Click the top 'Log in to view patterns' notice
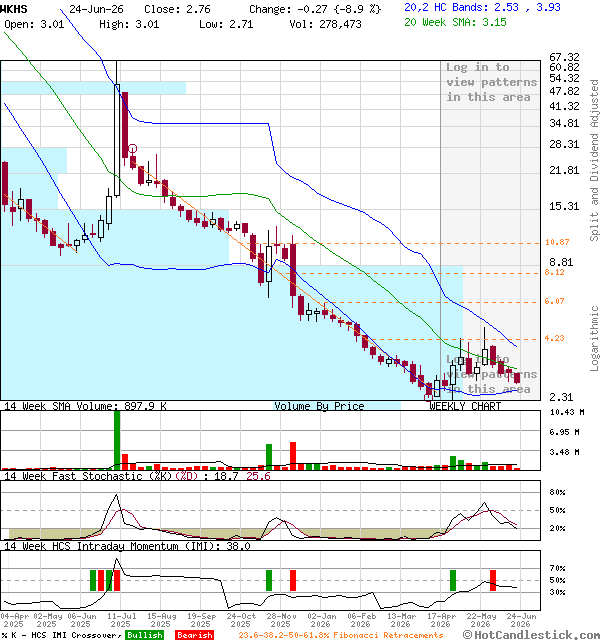Viewport: 600px width, 640px height. point(491,82)
